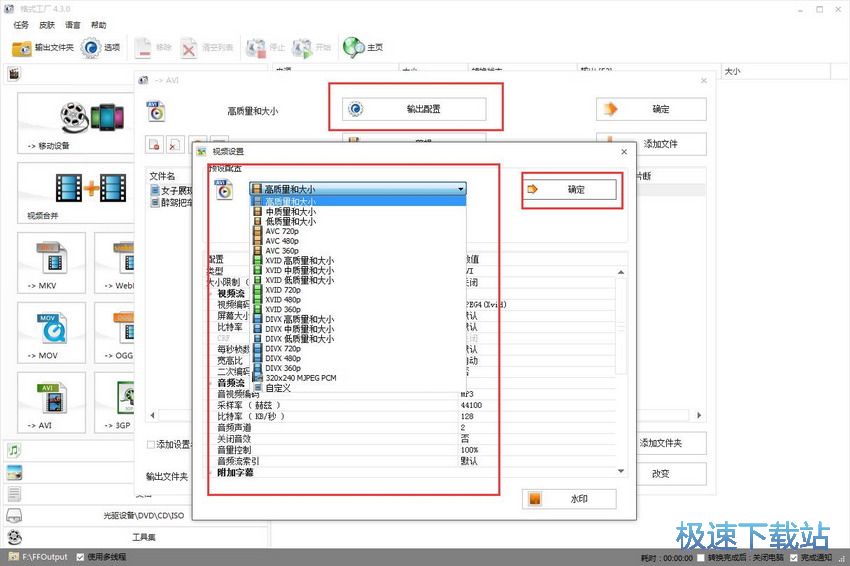Choose the 3GP format icon
The width and height of the screenshot is (850, 566).
[126, 397]
